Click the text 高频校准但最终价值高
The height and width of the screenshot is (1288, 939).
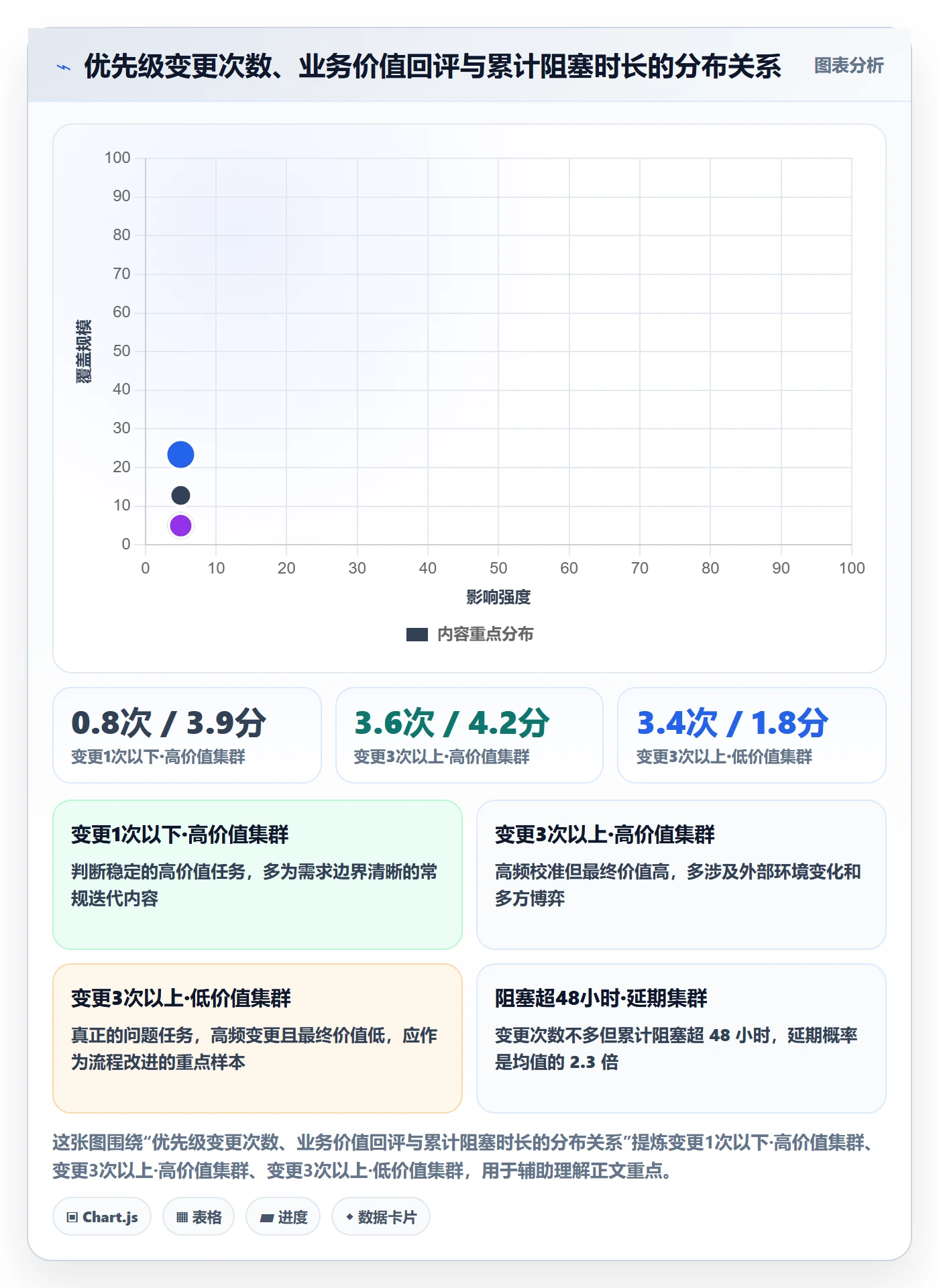[x=582, y=872]
